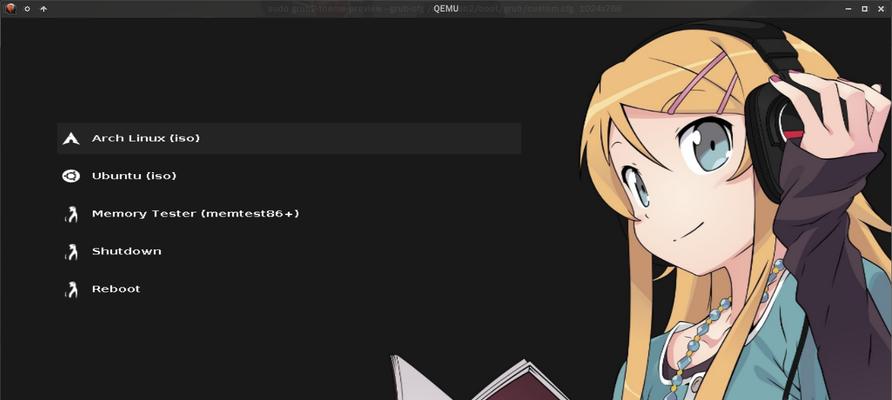The height and width of the screenshot is (400, 892).
Task: Click the Ubuntu logo icon
Action: tap(71, 176)
